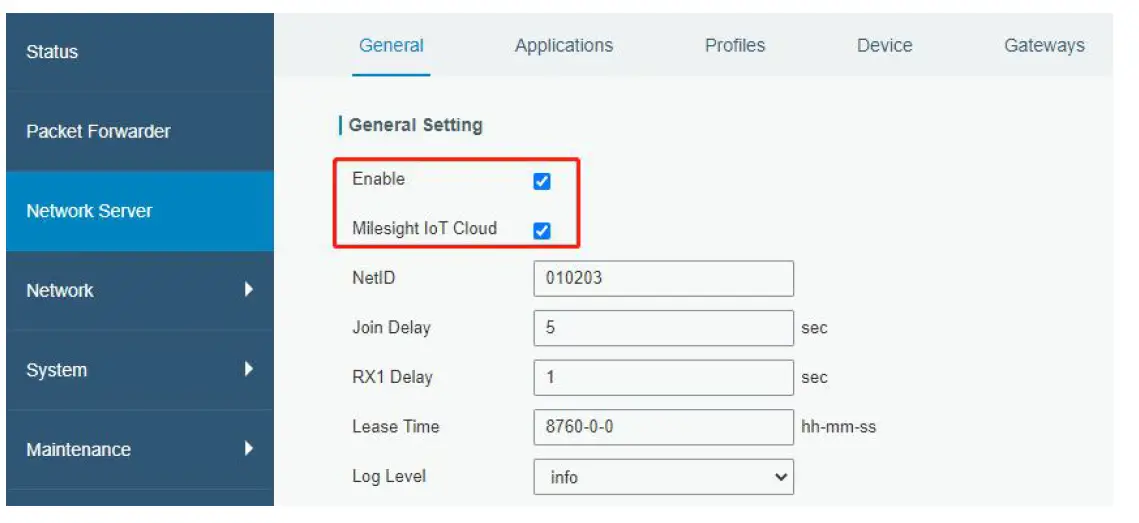Select the Lease Time input field
This screenshot has height=523, width=1139.
click(663, 427)
